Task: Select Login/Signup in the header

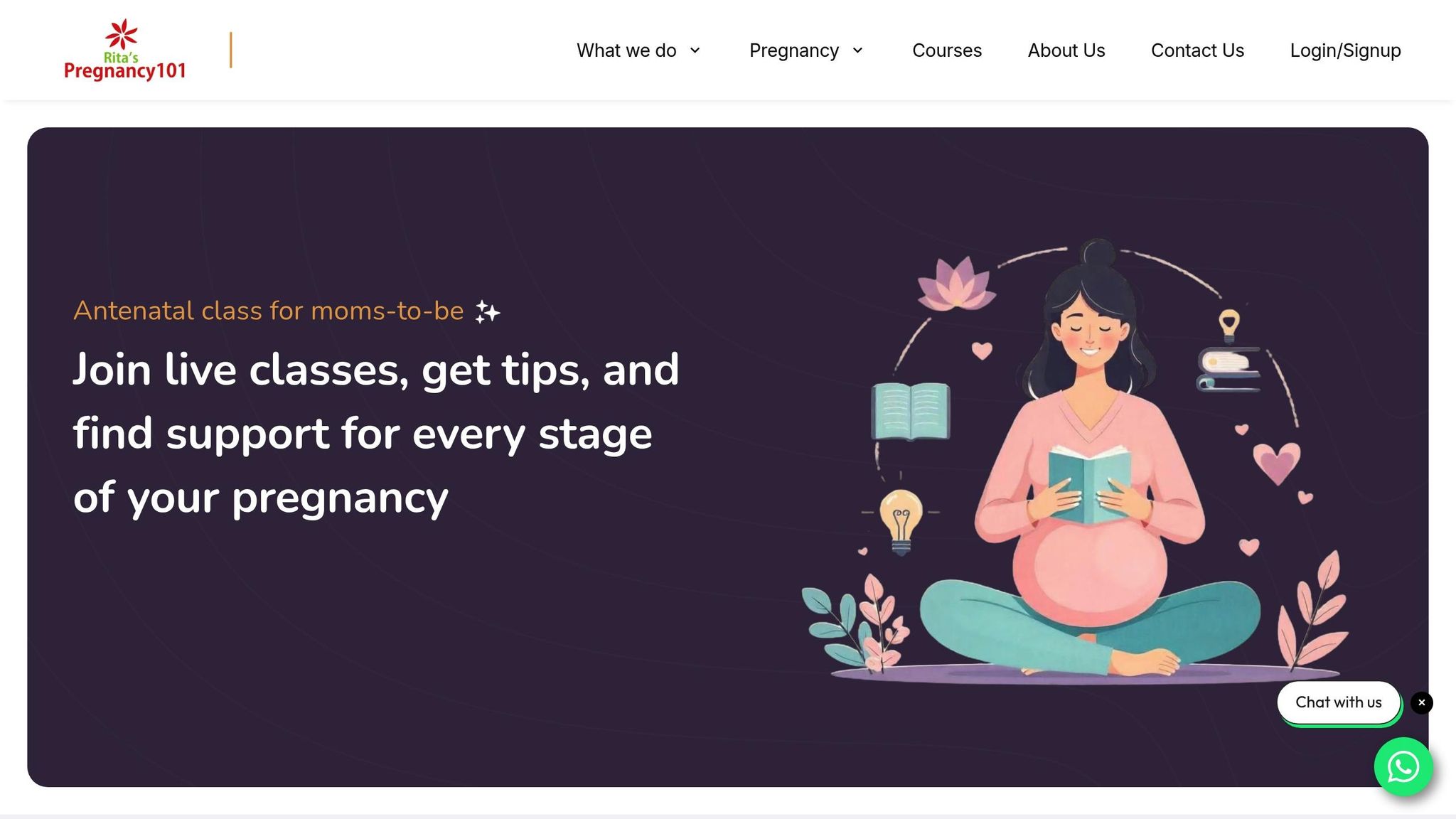Action: [x=1345, y=50]
